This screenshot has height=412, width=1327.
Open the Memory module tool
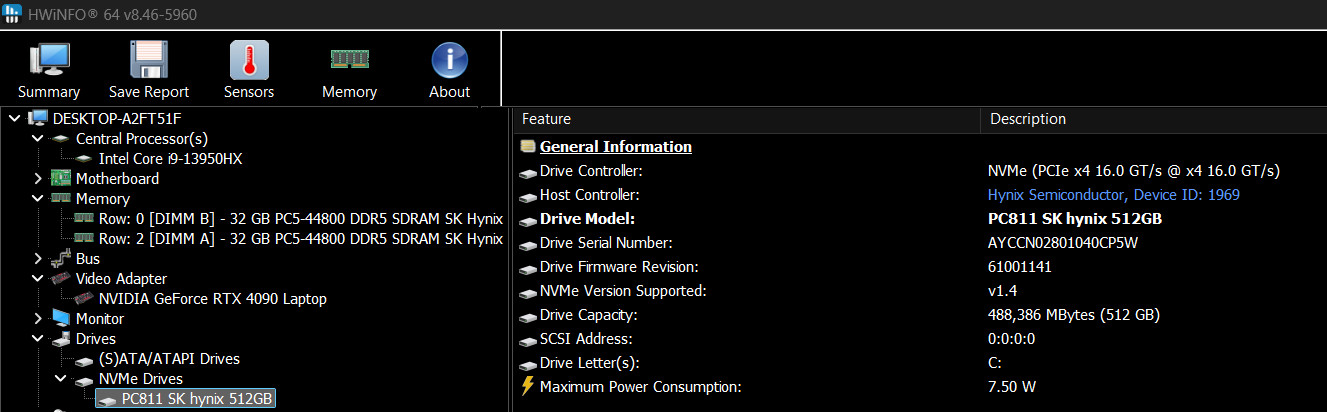(349, 70)
